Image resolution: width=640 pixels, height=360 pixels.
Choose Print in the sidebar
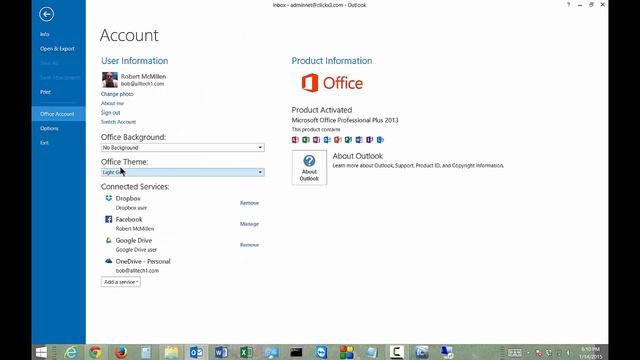click(x=45, y=92)
